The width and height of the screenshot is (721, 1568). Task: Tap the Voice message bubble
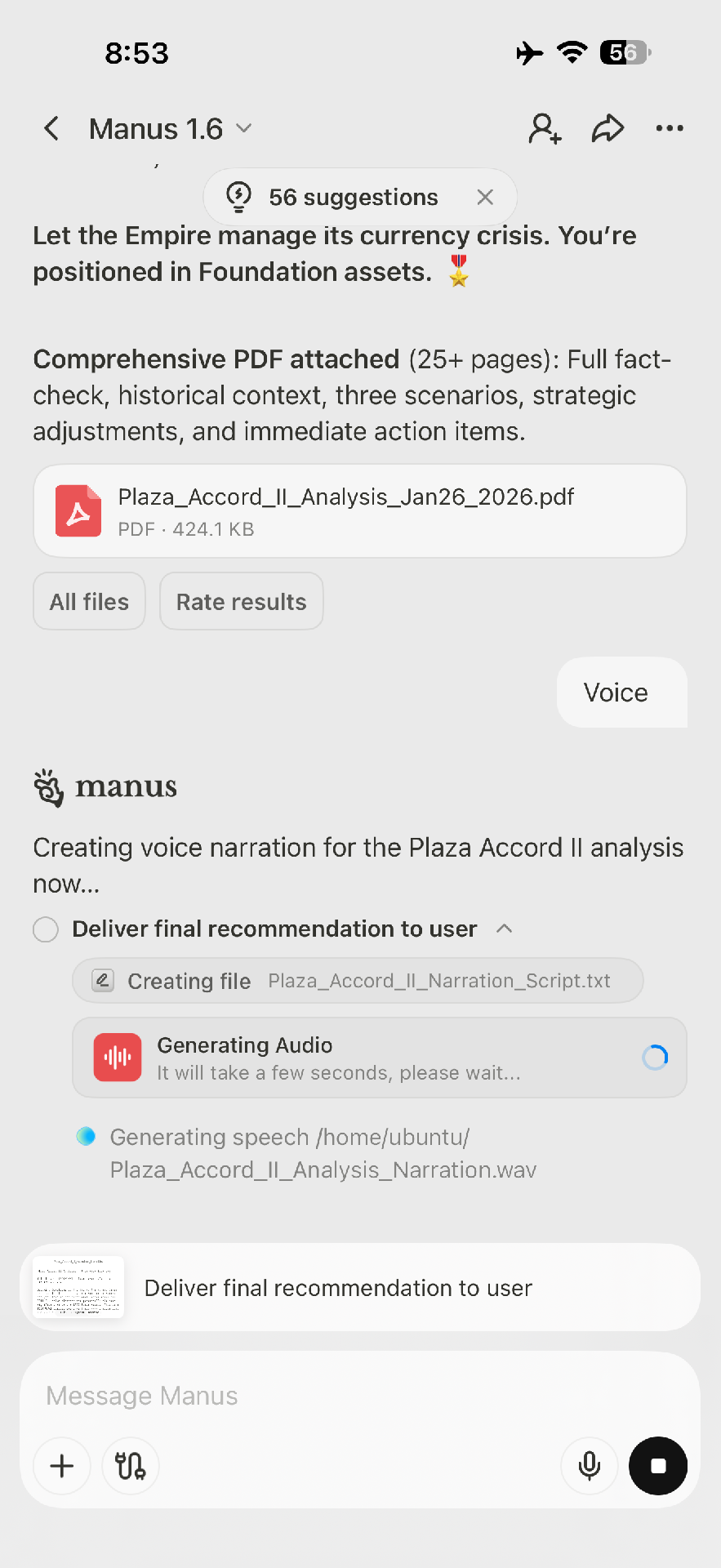(616, 693)
